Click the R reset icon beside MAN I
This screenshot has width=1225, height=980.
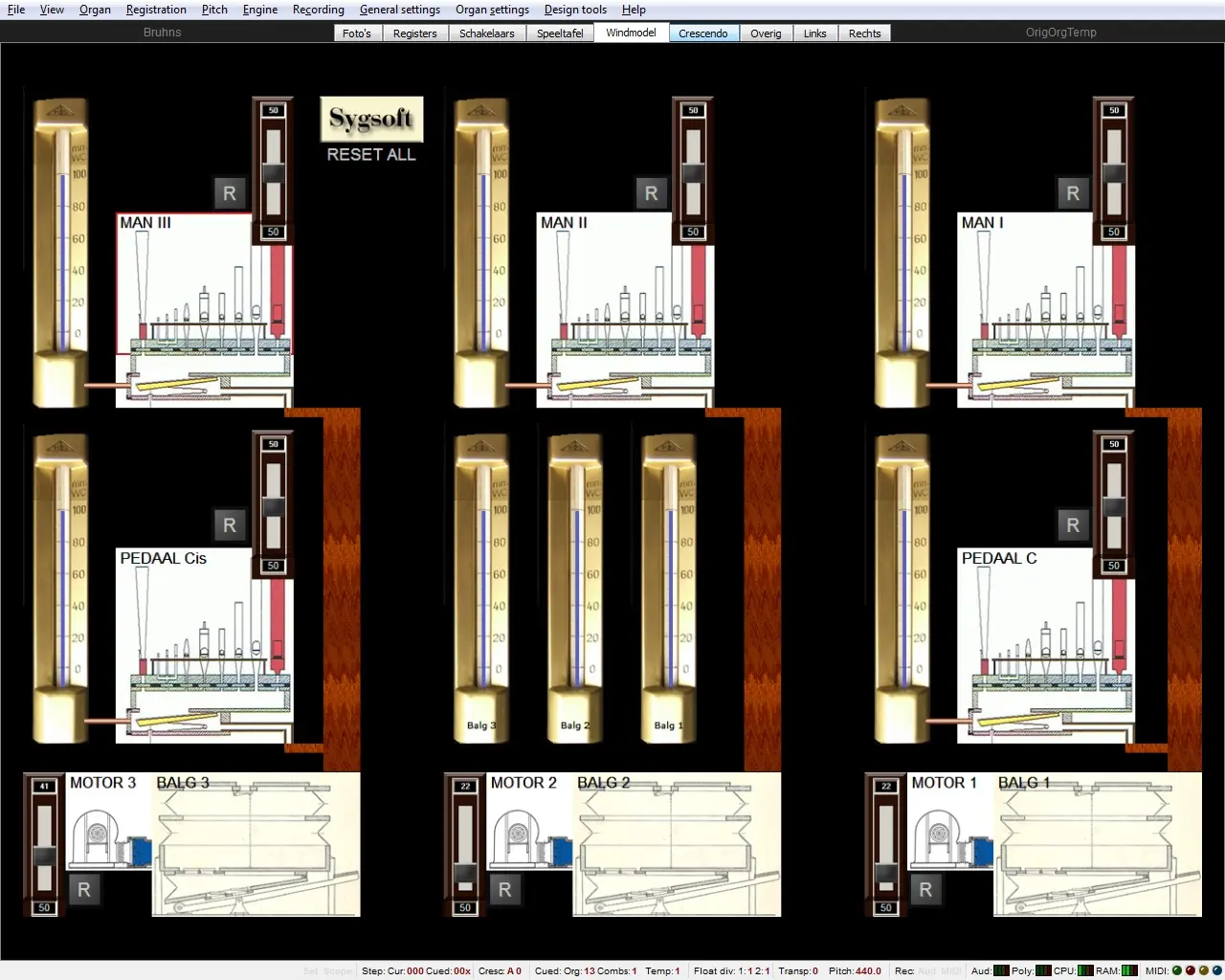pos(1073,193)
